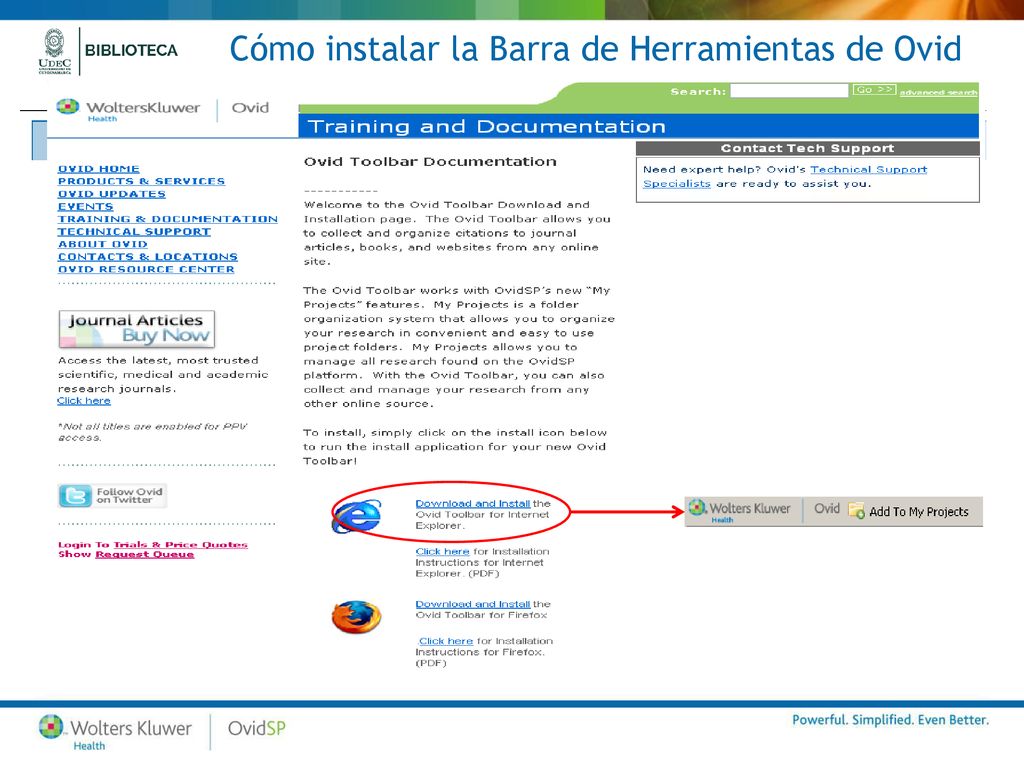The height and width of the screenshot is (768, 1024).
Task: Click the Wolters Kluwer logo in Ovid toolbar
Action: [x=740, y=511]
